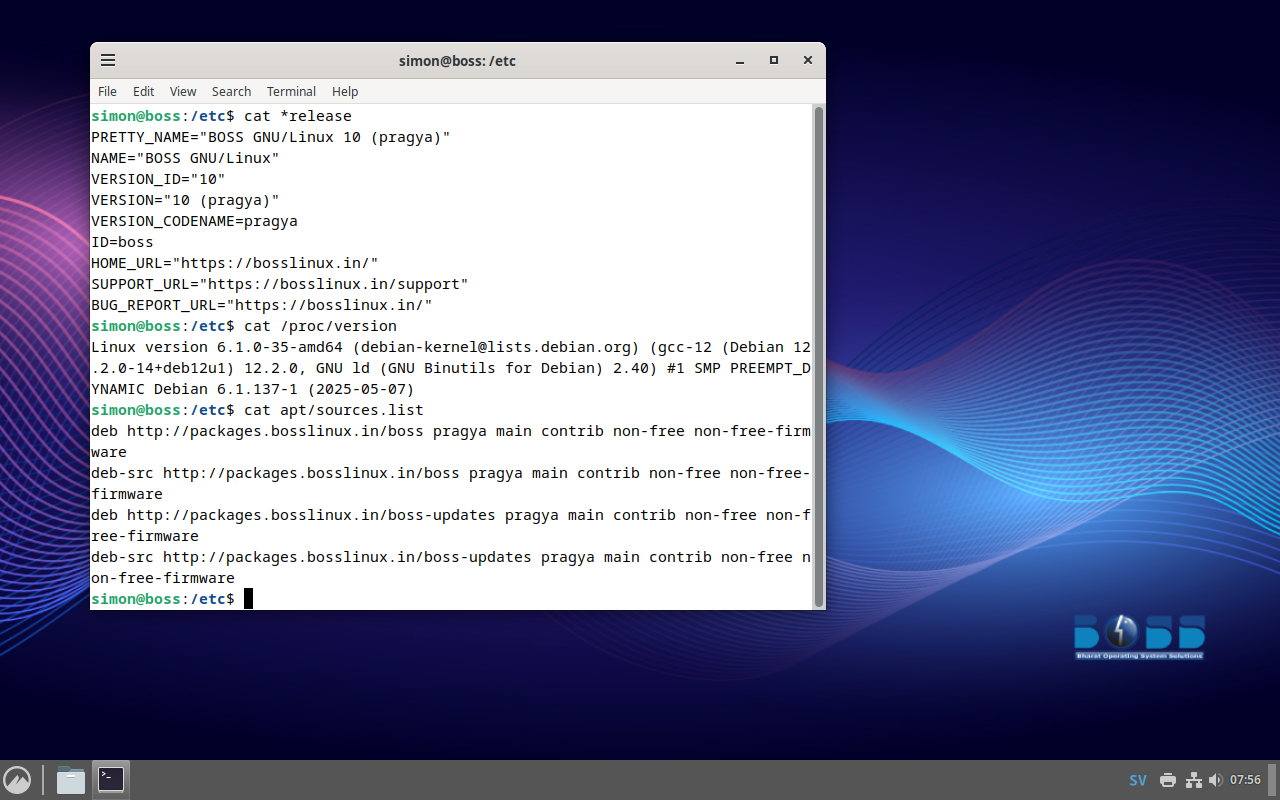Open the View menu
Screen dimensions: 1280x800
183,91
